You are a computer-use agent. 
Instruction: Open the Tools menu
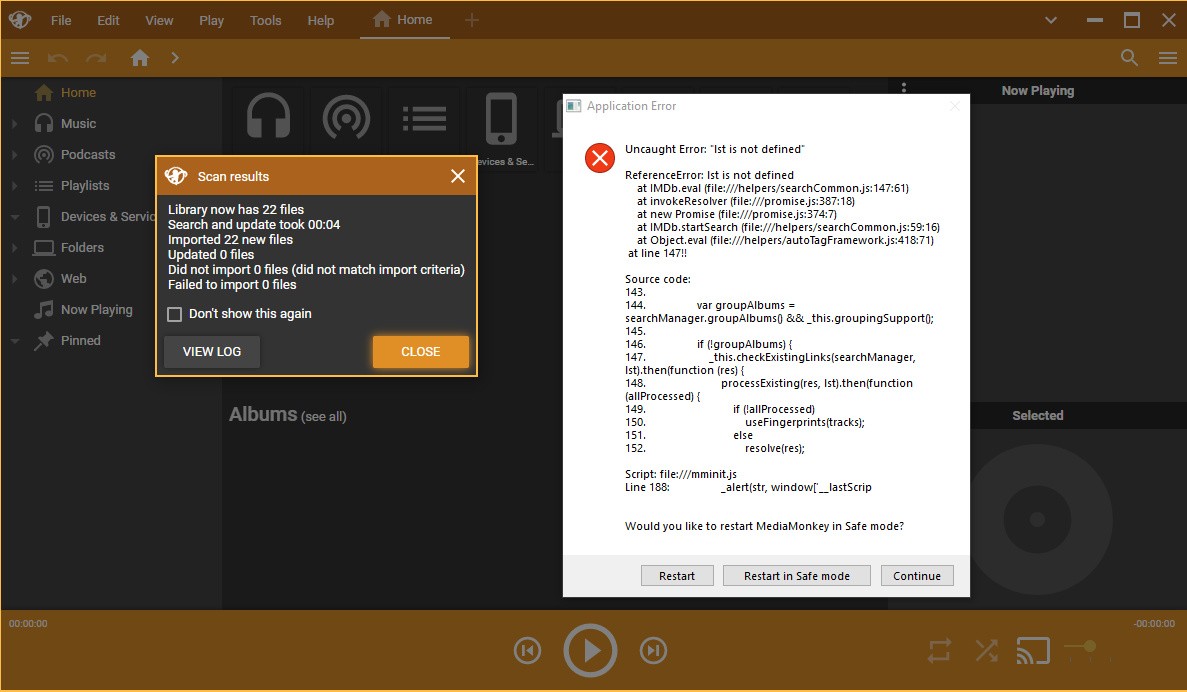(x=265, y=20)
